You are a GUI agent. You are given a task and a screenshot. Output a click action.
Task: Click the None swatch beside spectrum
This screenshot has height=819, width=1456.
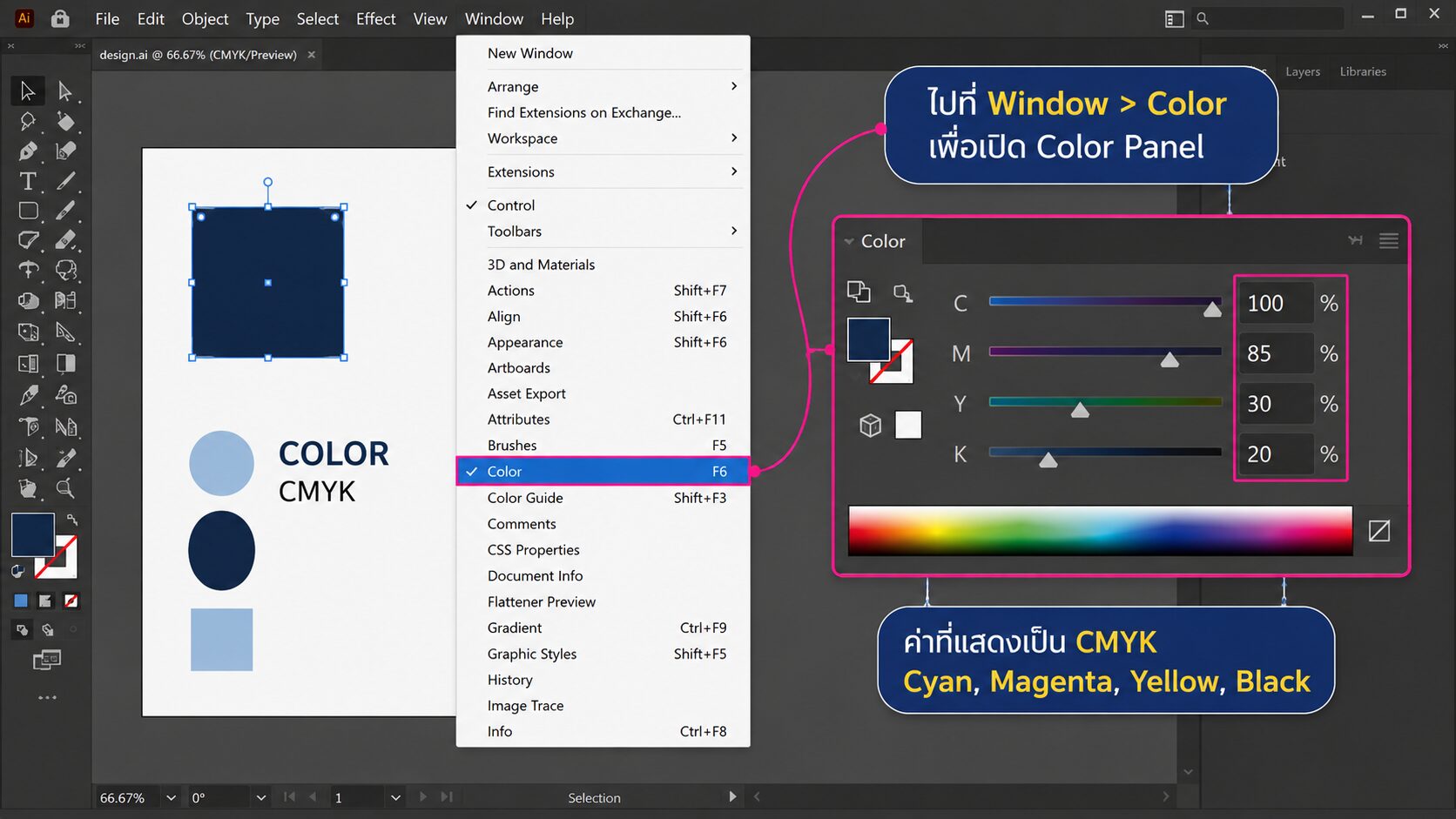tap(1379, 530)
